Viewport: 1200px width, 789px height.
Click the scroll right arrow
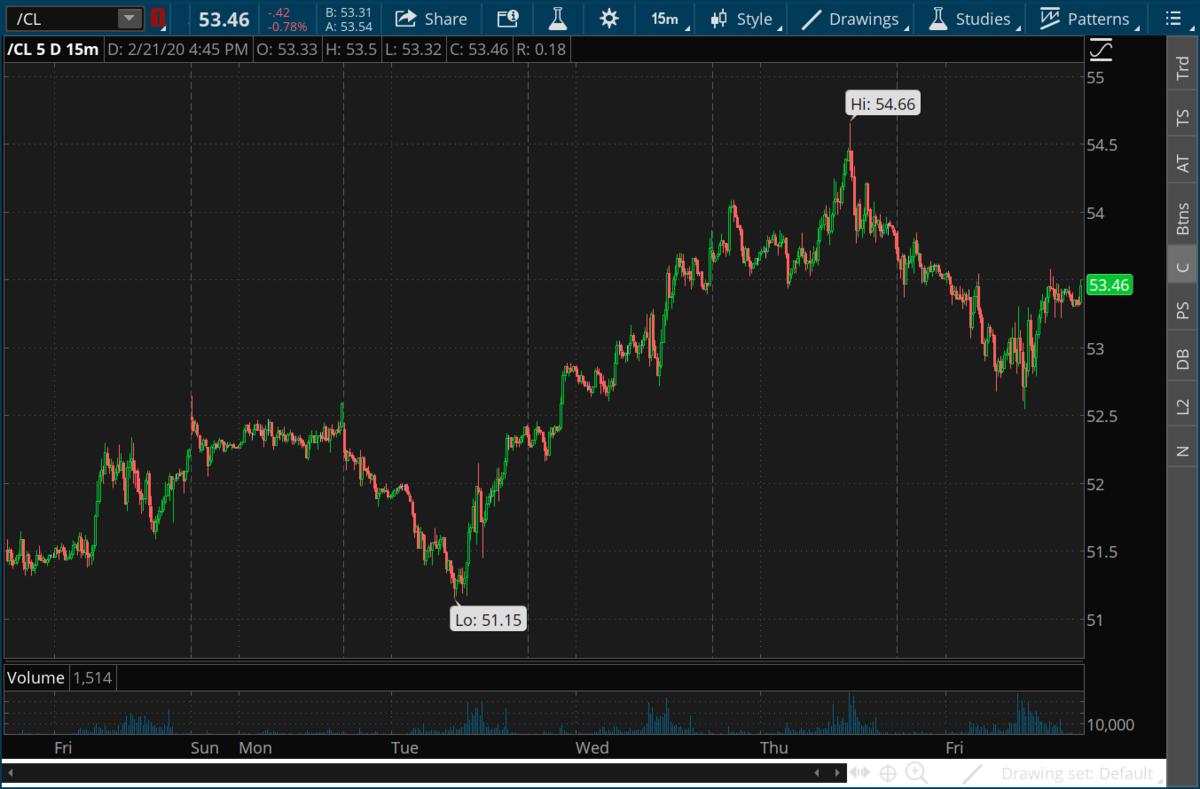coord(837,773)
